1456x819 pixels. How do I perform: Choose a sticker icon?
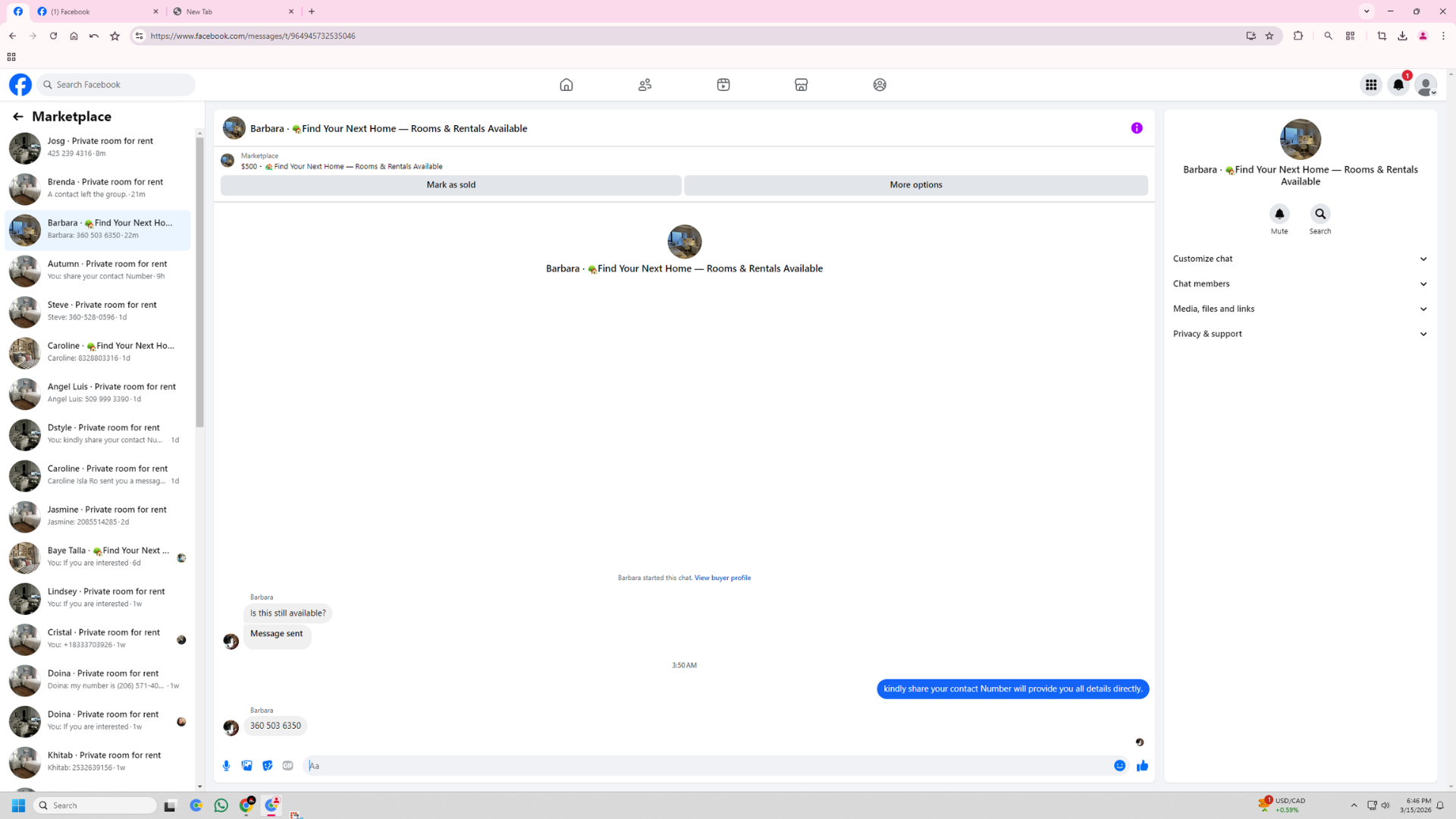coord(267,766)
